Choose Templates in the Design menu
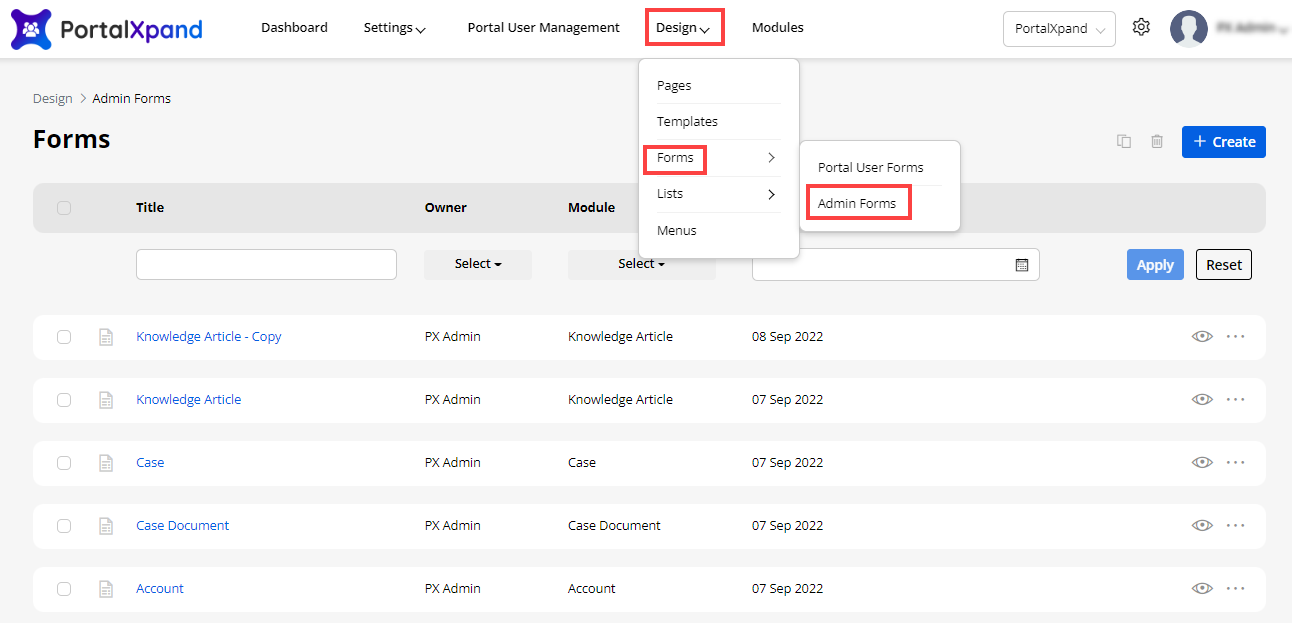The width and height of the screenshot is (1292, 623). click(687, 122)
